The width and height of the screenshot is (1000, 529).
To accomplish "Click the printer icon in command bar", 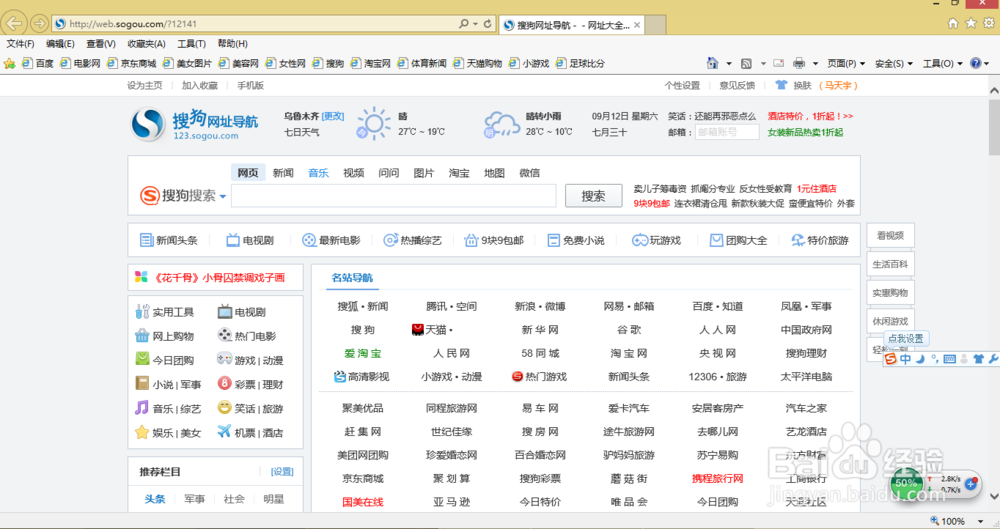I will (798, 63).
